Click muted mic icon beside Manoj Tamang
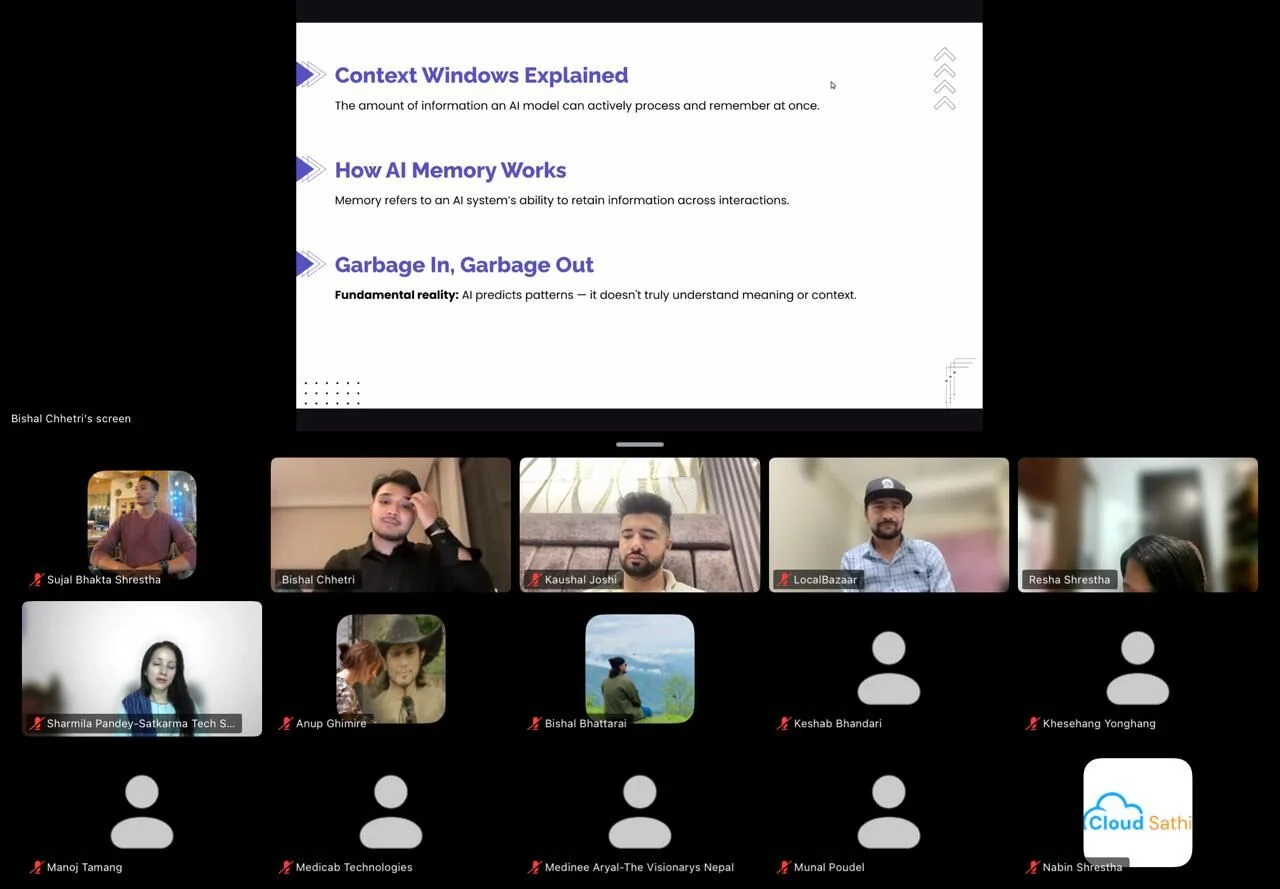 click(x=37, y=868)
